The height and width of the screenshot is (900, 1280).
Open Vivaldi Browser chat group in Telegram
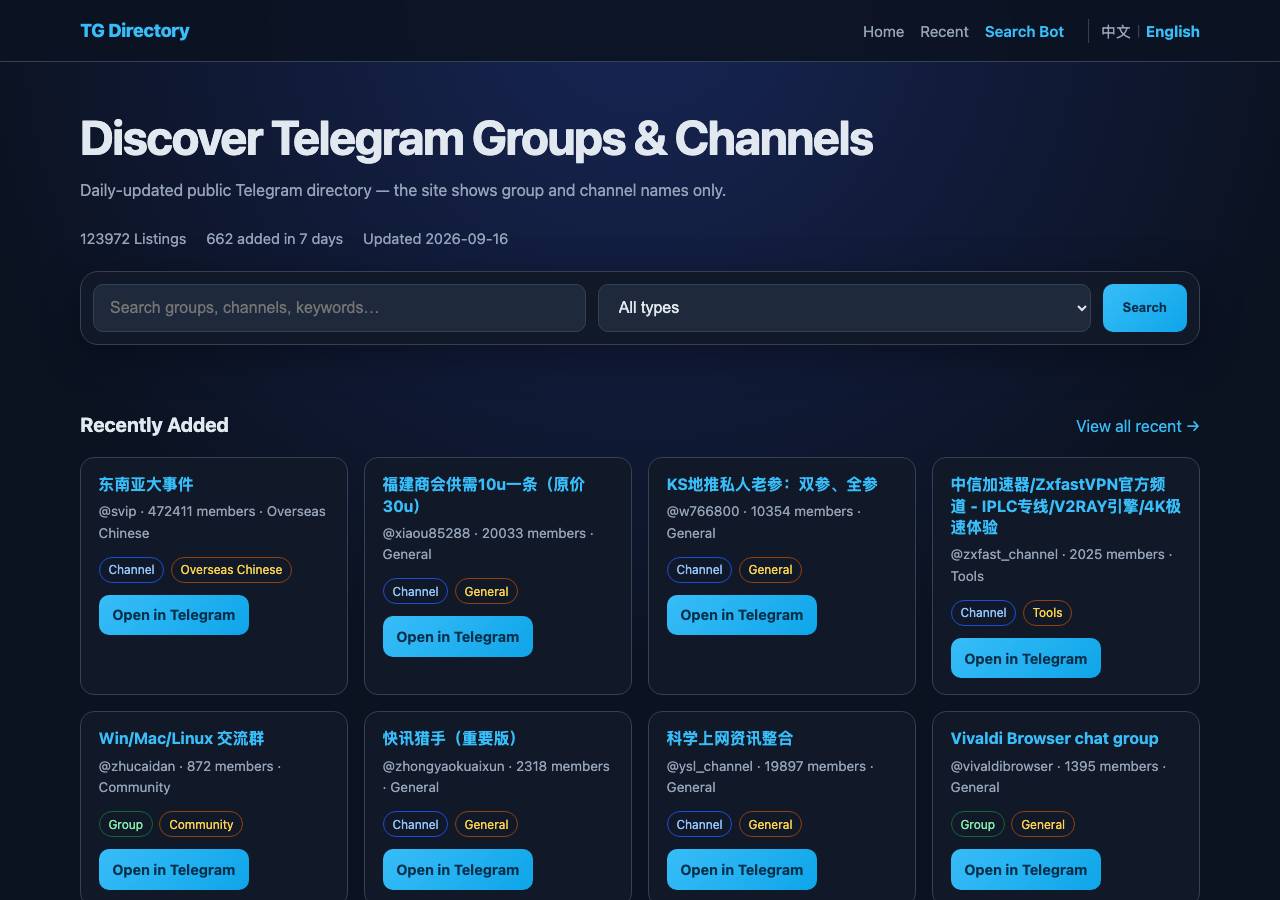coord(1026,870)
